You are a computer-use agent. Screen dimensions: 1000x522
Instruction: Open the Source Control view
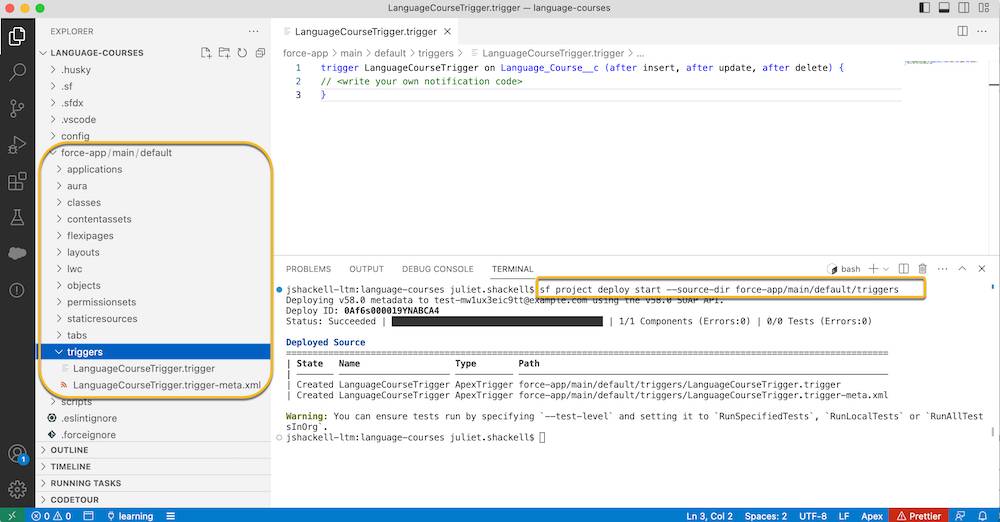tap(17, 108)
